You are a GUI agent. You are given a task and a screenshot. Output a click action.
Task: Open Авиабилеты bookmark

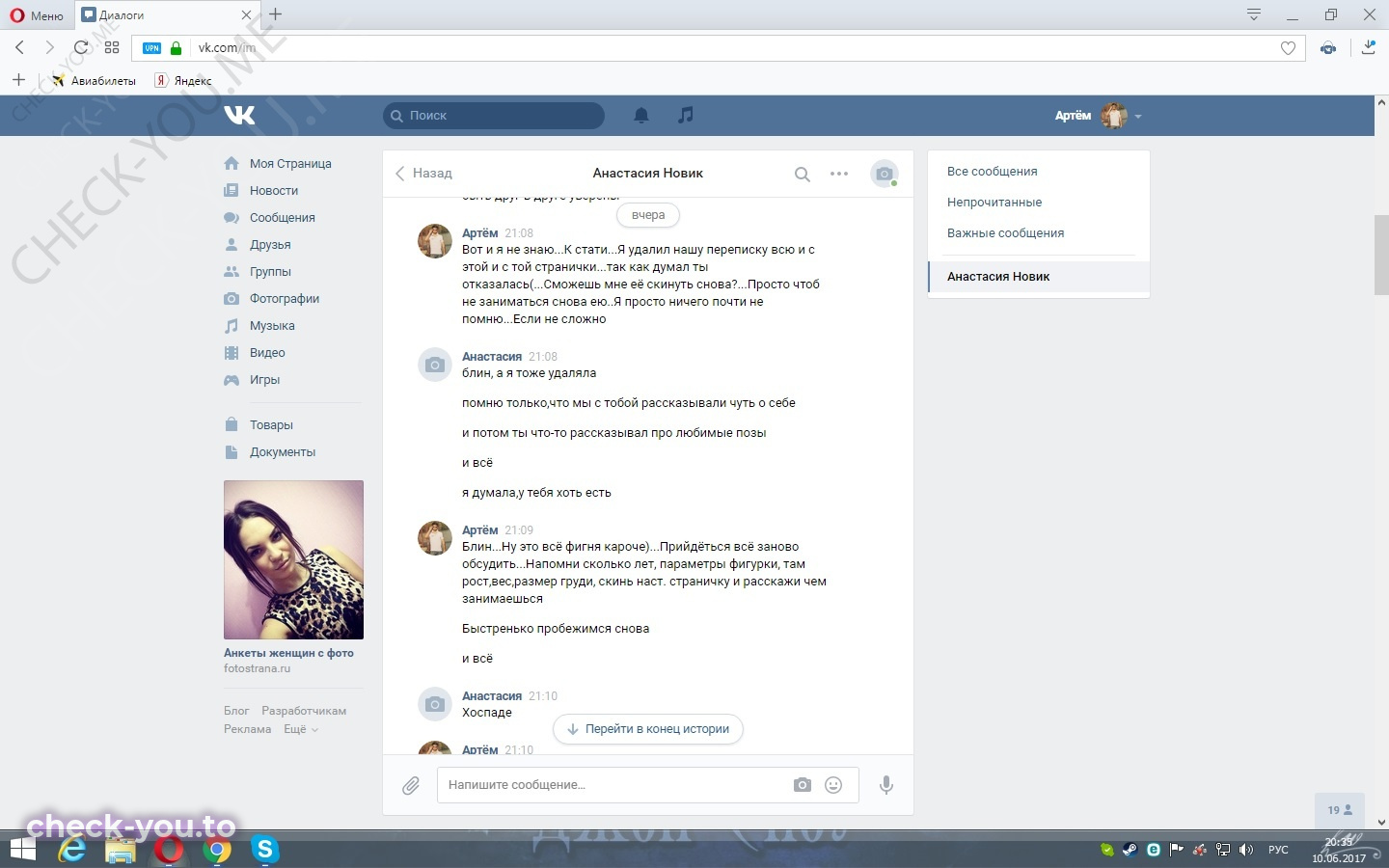94,81
